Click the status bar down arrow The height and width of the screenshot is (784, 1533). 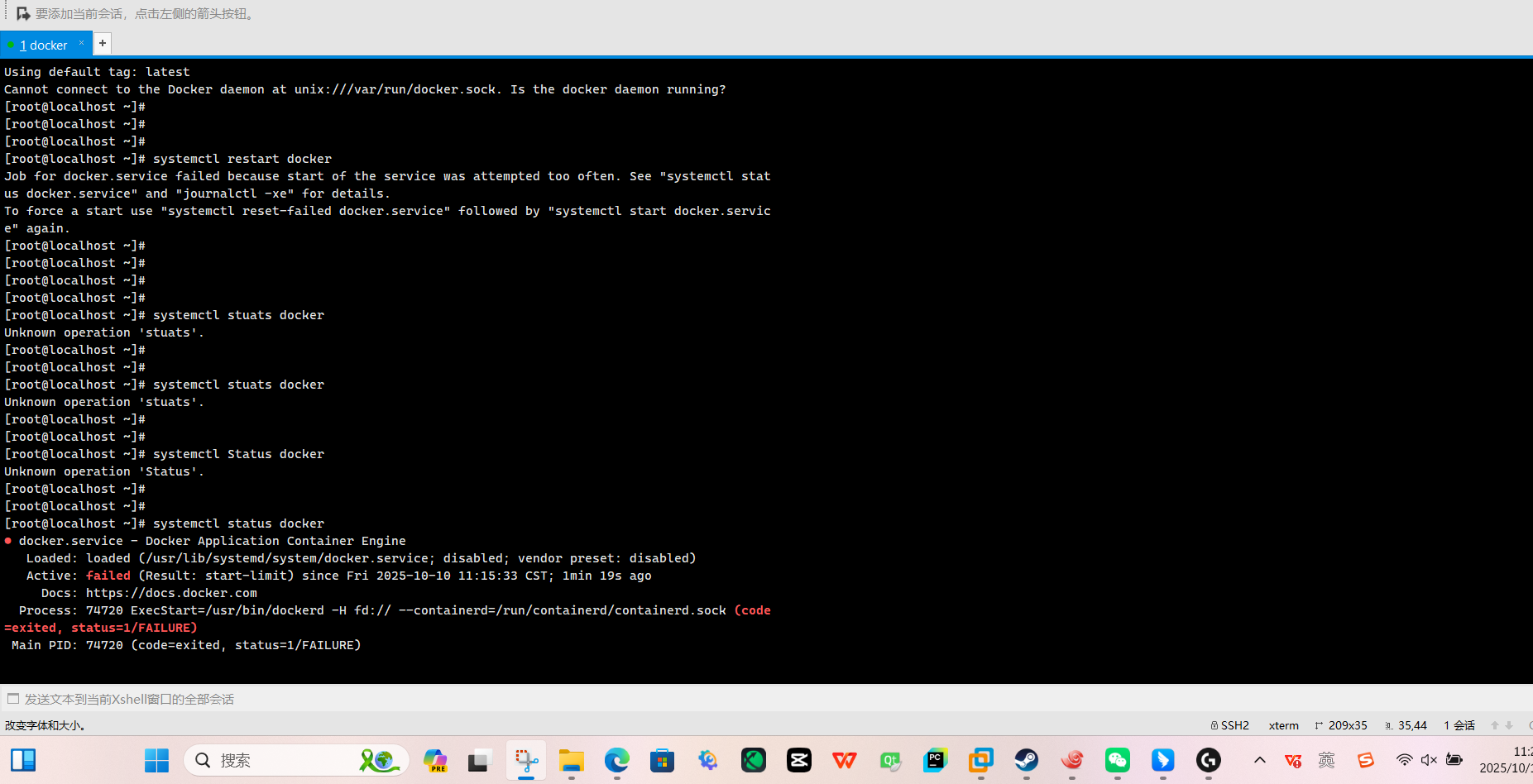click(x=1509, y=725)
